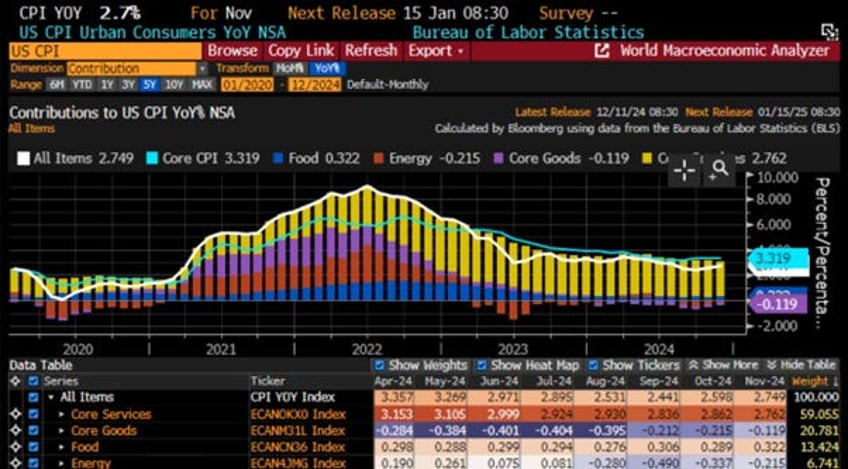The image size is (848, 469).
Task: Click the CPI YOY Index ticker cell
Action: click(293, 398)
